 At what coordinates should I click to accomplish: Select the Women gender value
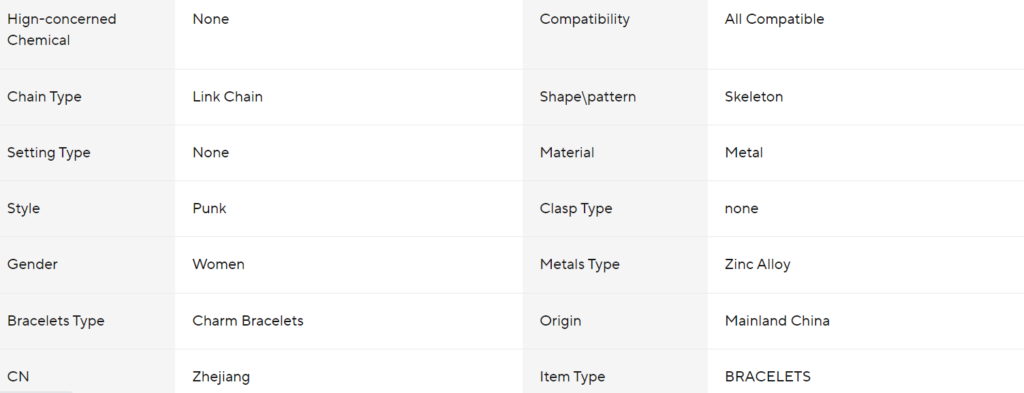(219, 264)
